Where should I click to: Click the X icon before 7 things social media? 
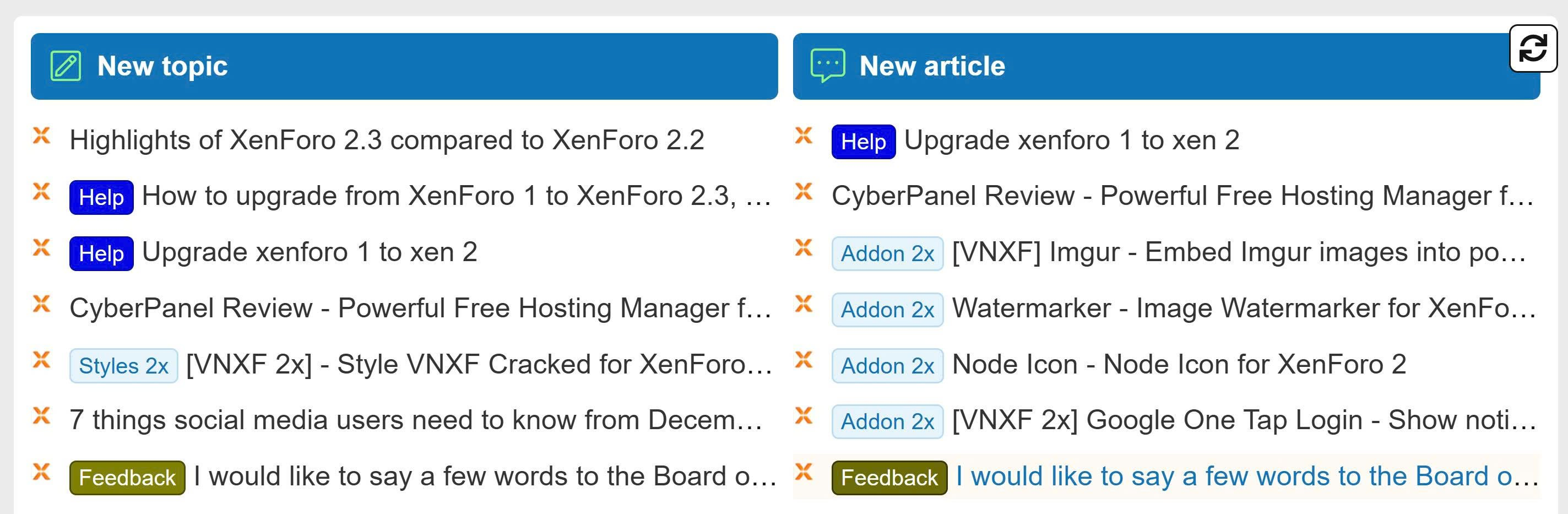point(41,415)
